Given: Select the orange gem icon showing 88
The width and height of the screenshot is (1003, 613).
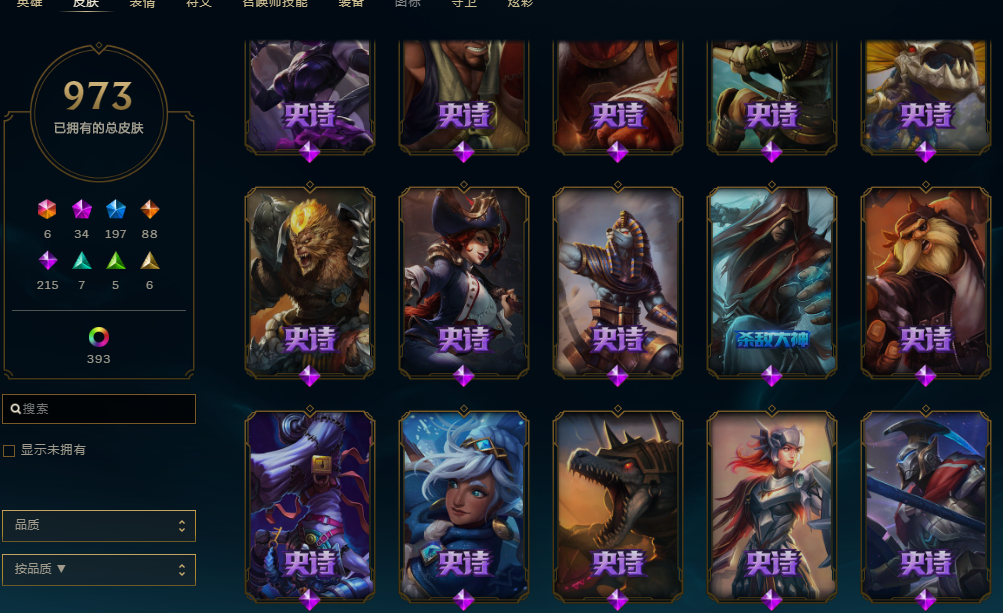Looking at the screenshot, I should click(150, 209).
